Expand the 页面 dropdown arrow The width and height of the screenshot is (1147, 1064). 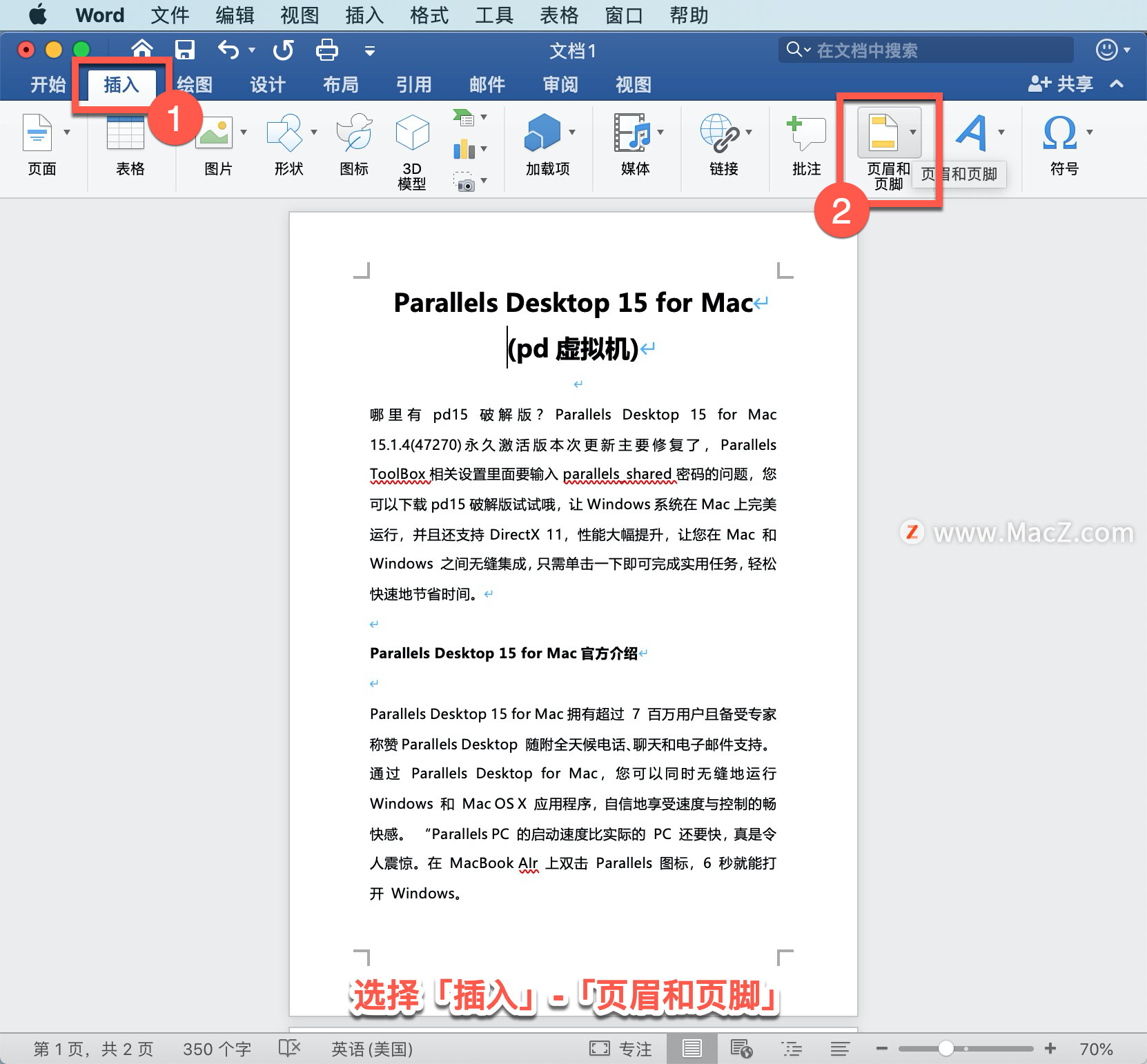click(x=67, y=132)
